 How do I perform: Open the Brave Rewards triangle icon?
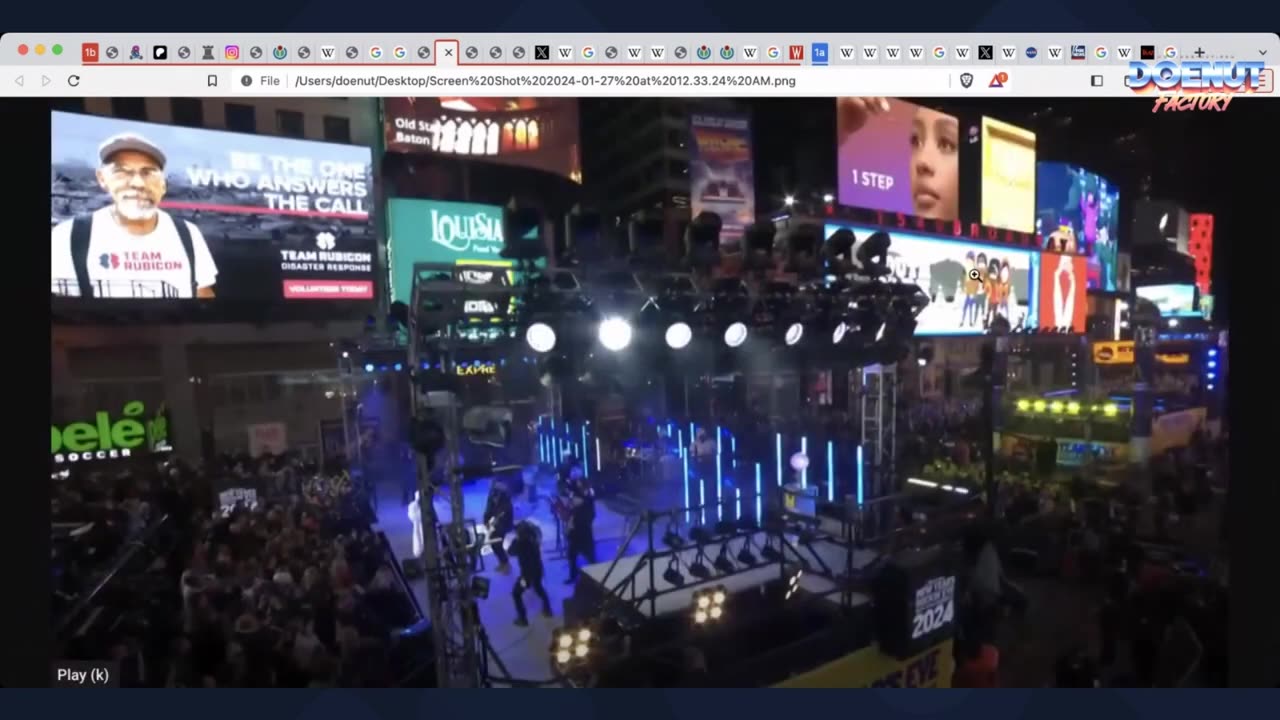[x=996, y=80]
